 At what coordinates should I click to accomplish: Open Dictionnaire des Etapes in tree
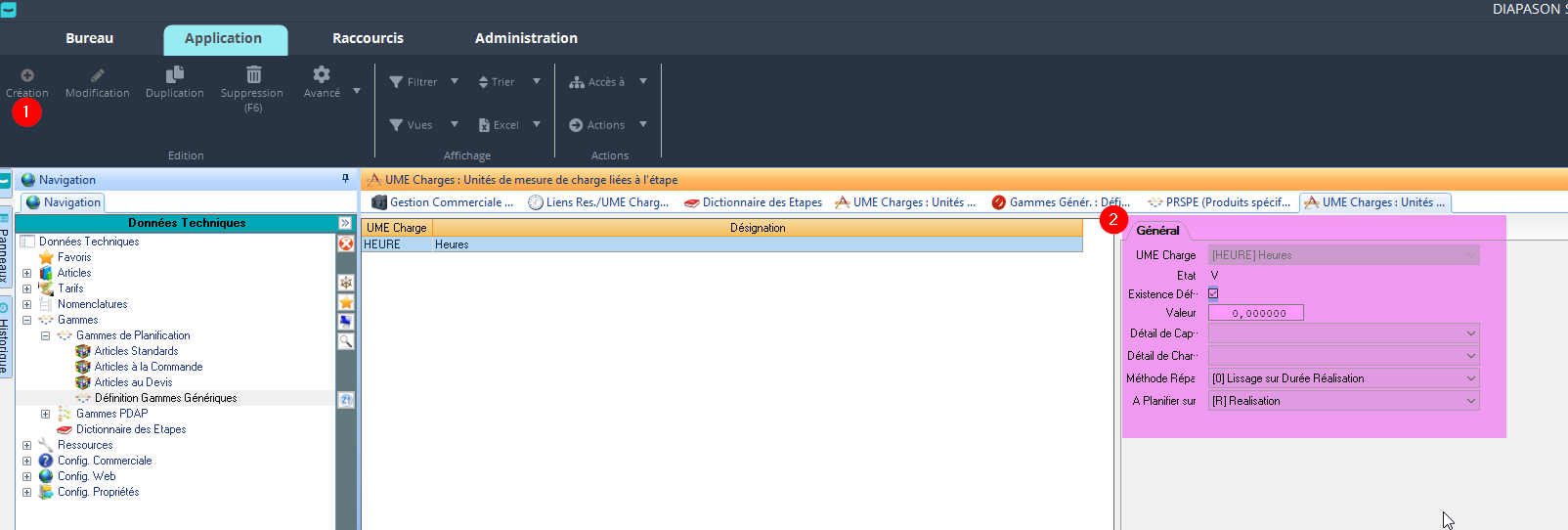pyautogui.click(x=131, y=429)
